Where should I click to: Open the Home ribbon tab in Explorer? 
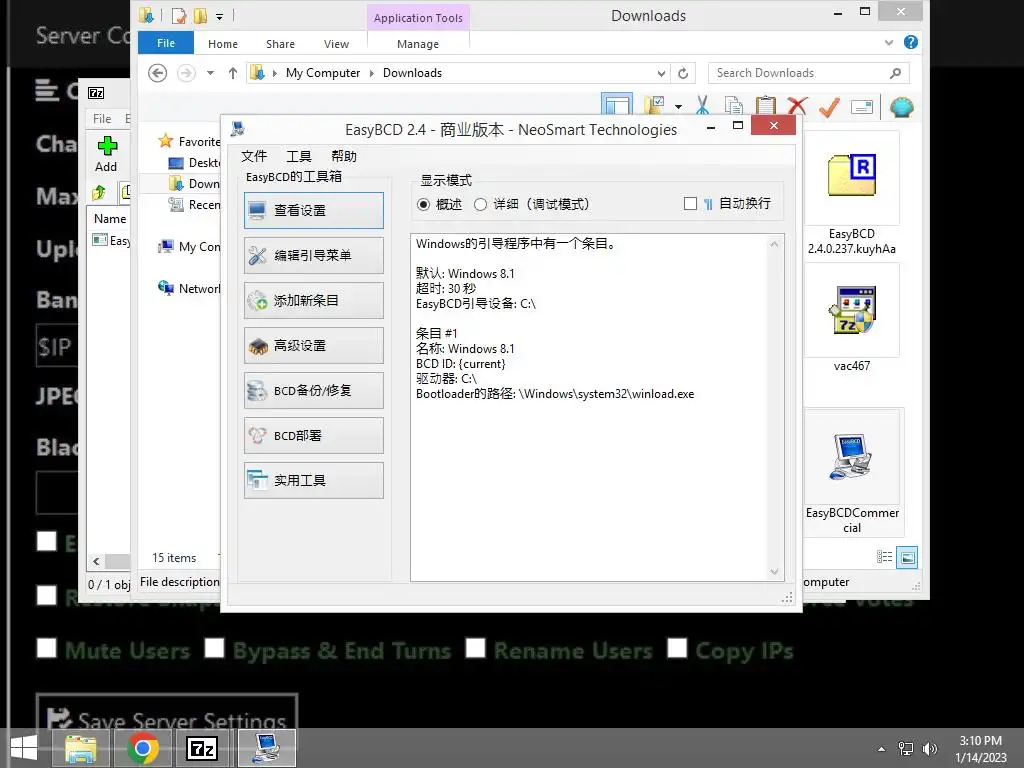point(223,44)
